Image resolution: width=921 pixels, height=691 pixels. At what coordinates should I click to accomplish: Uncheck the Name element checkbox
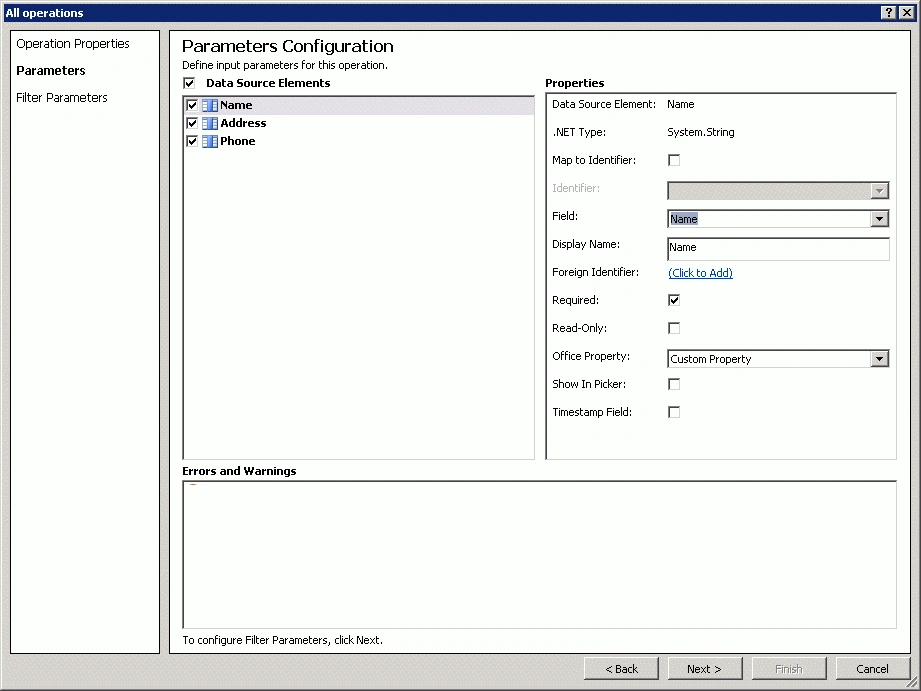coord(192,105)
